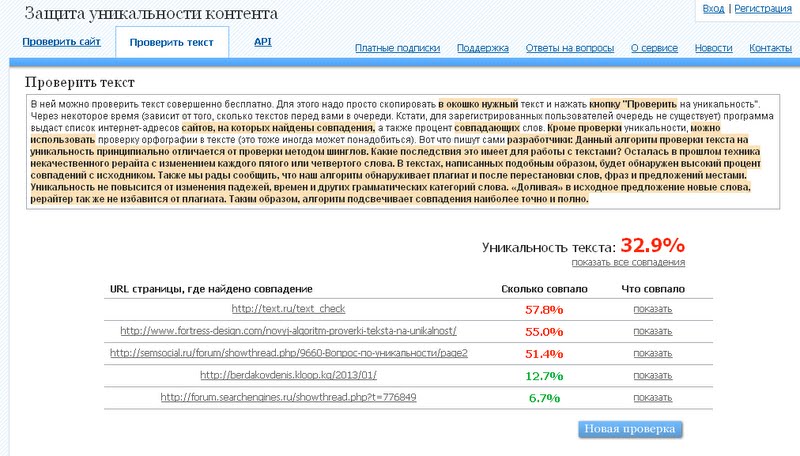
Task: Show matches for the 55.0% row
Action: click(653, 331)
